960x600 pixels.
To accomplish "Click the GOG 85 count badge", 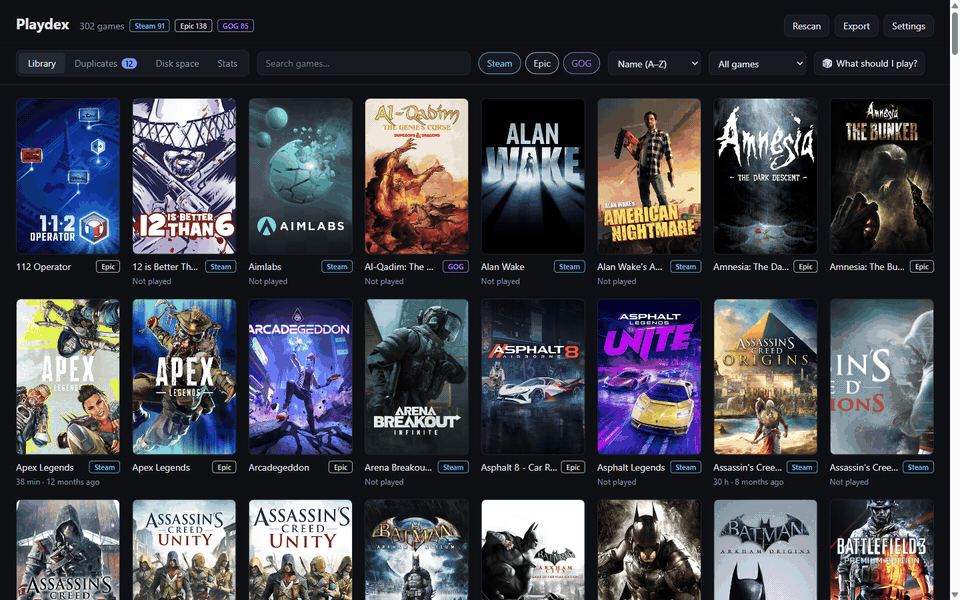I will click(235, 26).
